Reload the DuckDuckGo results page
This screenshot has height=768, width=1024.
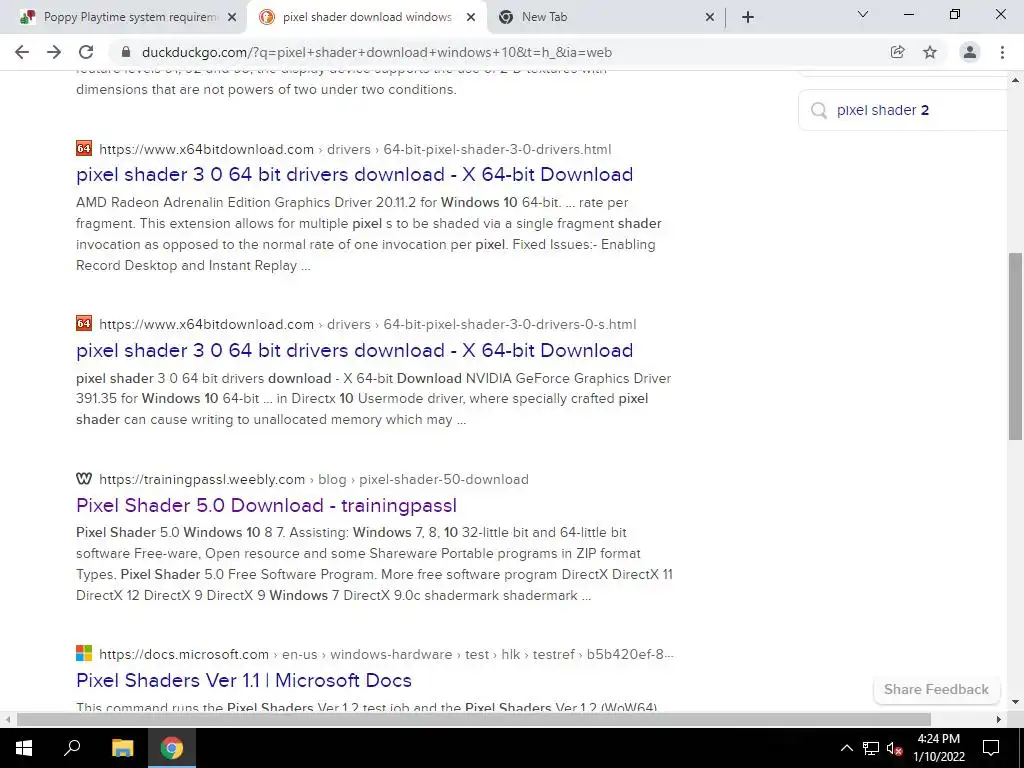coord(86,52)
